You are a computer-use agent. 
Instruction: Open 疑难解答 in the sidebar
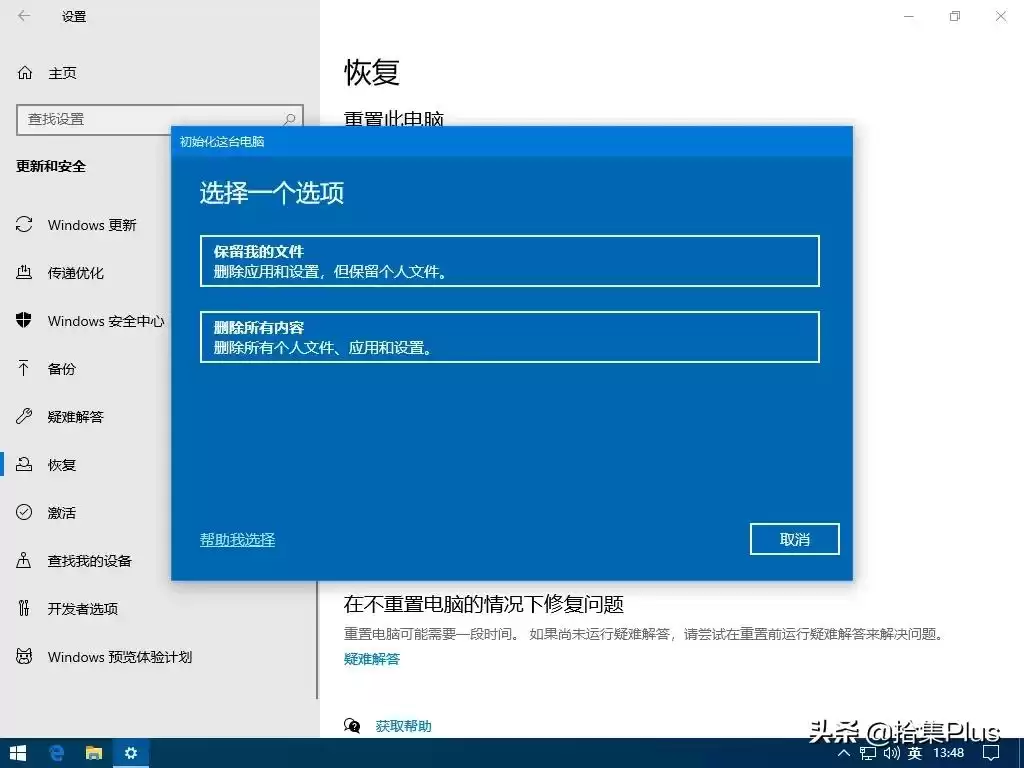(x=76, y=417)
